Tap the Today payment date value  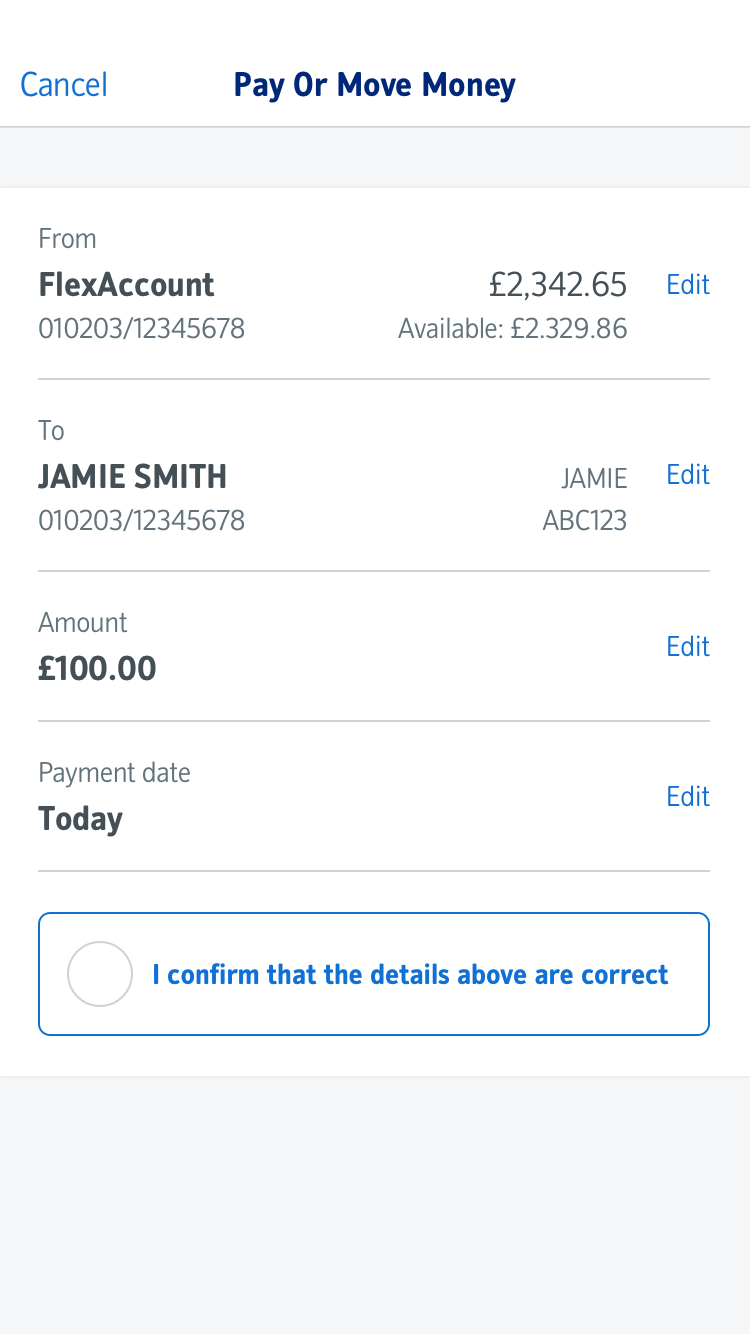coord(80,819)
